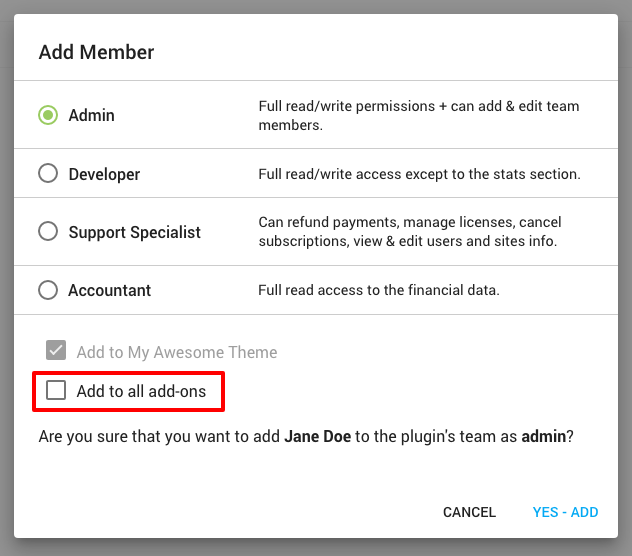
Task: Click the 'Support Specialist' role label
Action: tap(134, 232)
